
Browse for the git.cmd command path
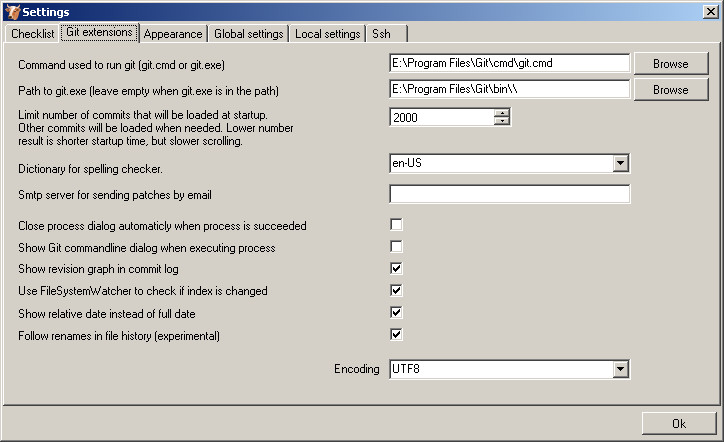(670, 63)
